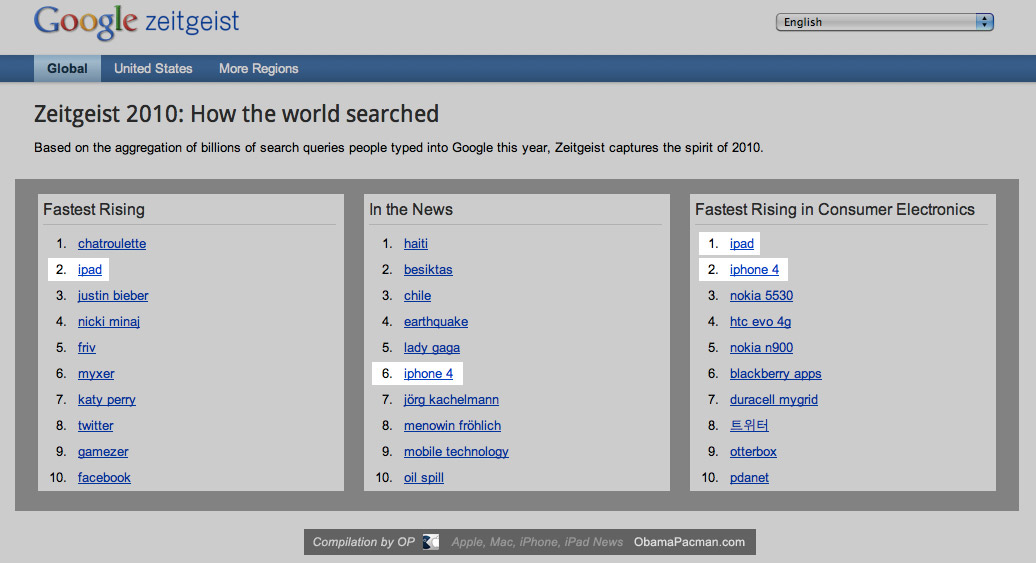Viewport: 1036px width, 563px height.
Task: Open the More Regions tab
Action: tap(258, 69)
